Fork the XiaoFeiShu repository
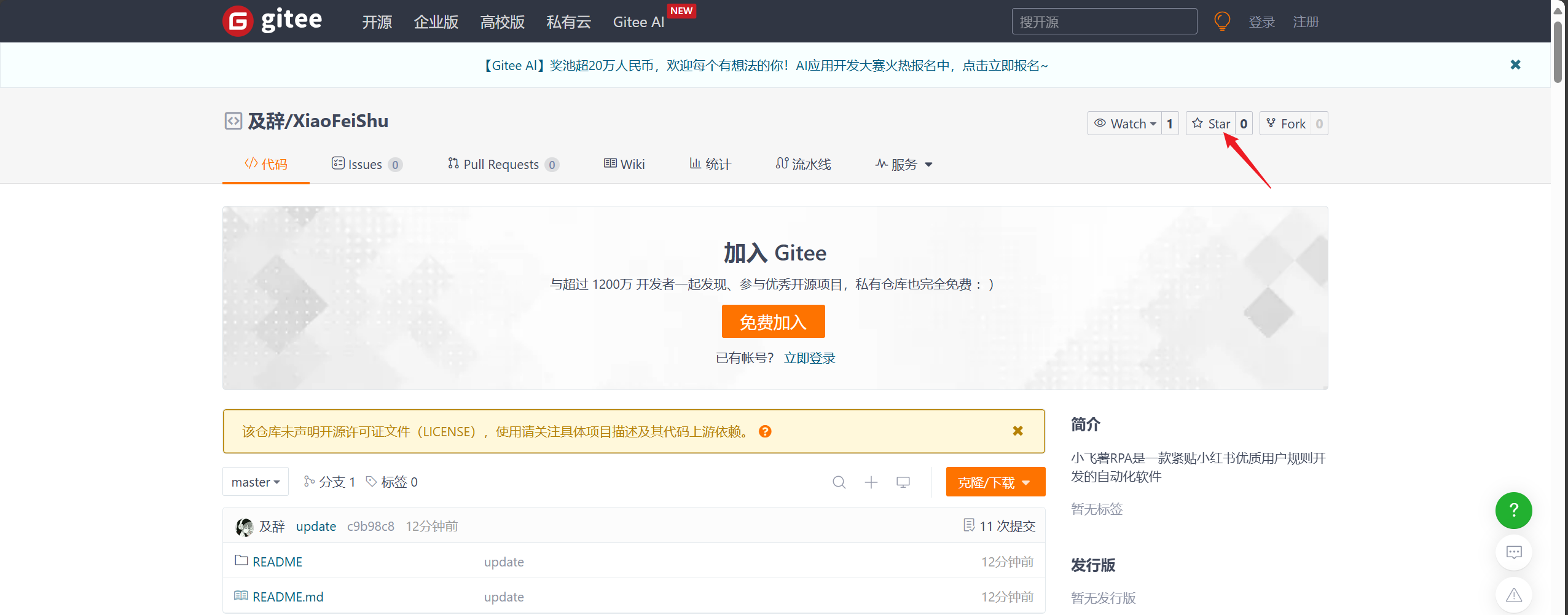Screen dimensions: 1568x615 click(x=1285, y=123)
